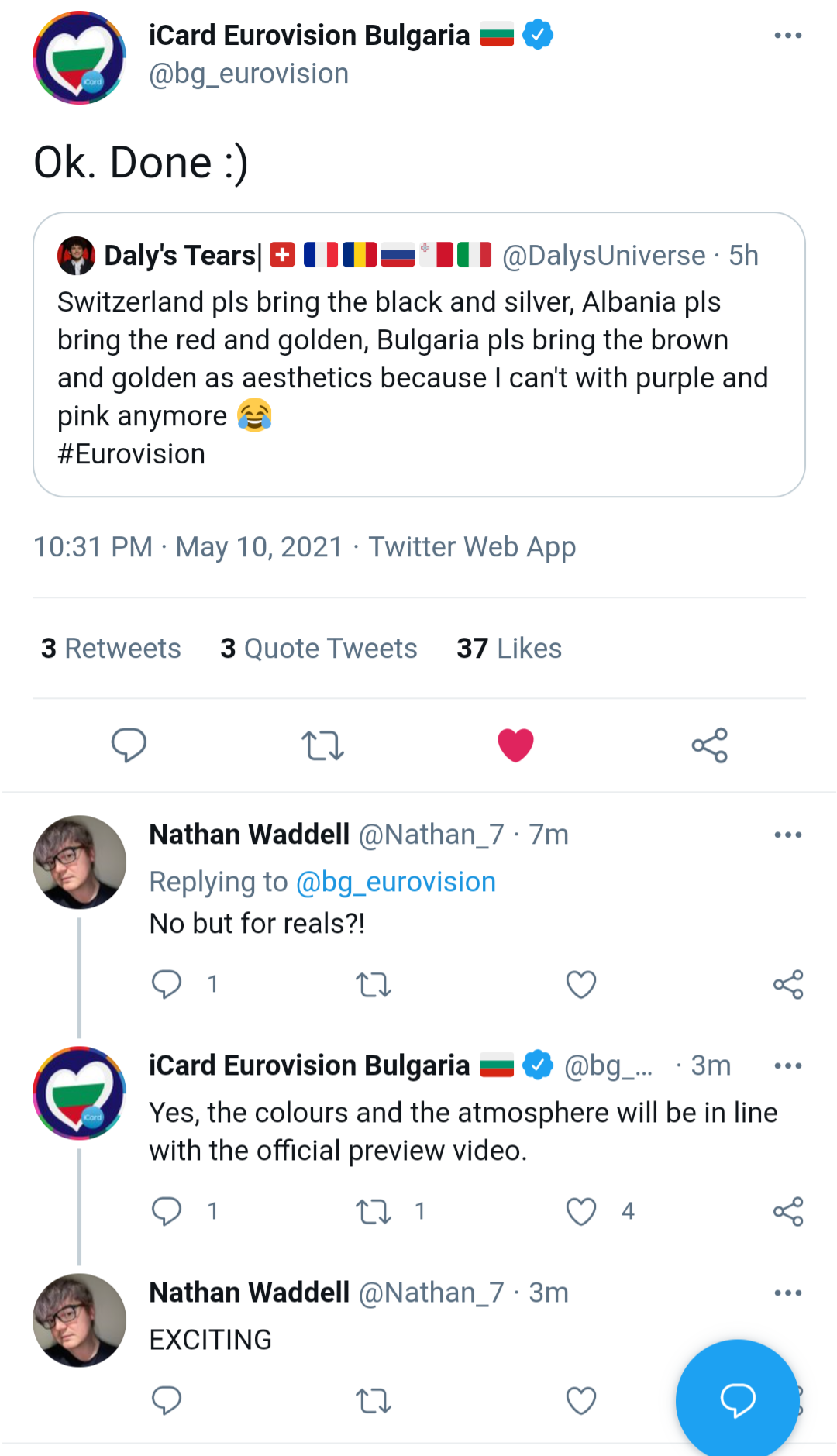837x1456 pixels.
Task: Open more options on 'No but for reals?!' reply
Action: click(x=788, y=835)
